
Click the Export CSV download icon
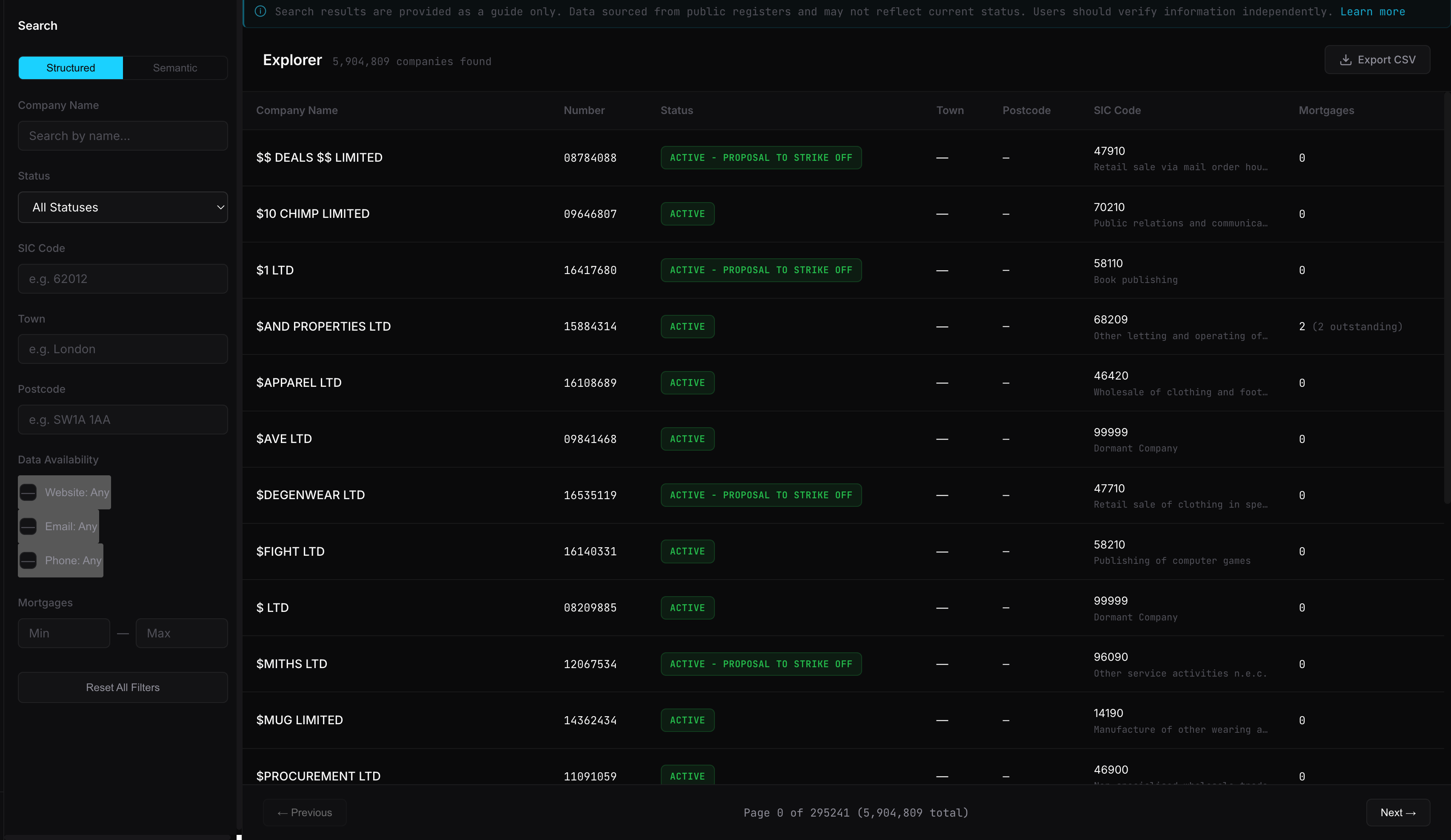(x=1345, y=60)
